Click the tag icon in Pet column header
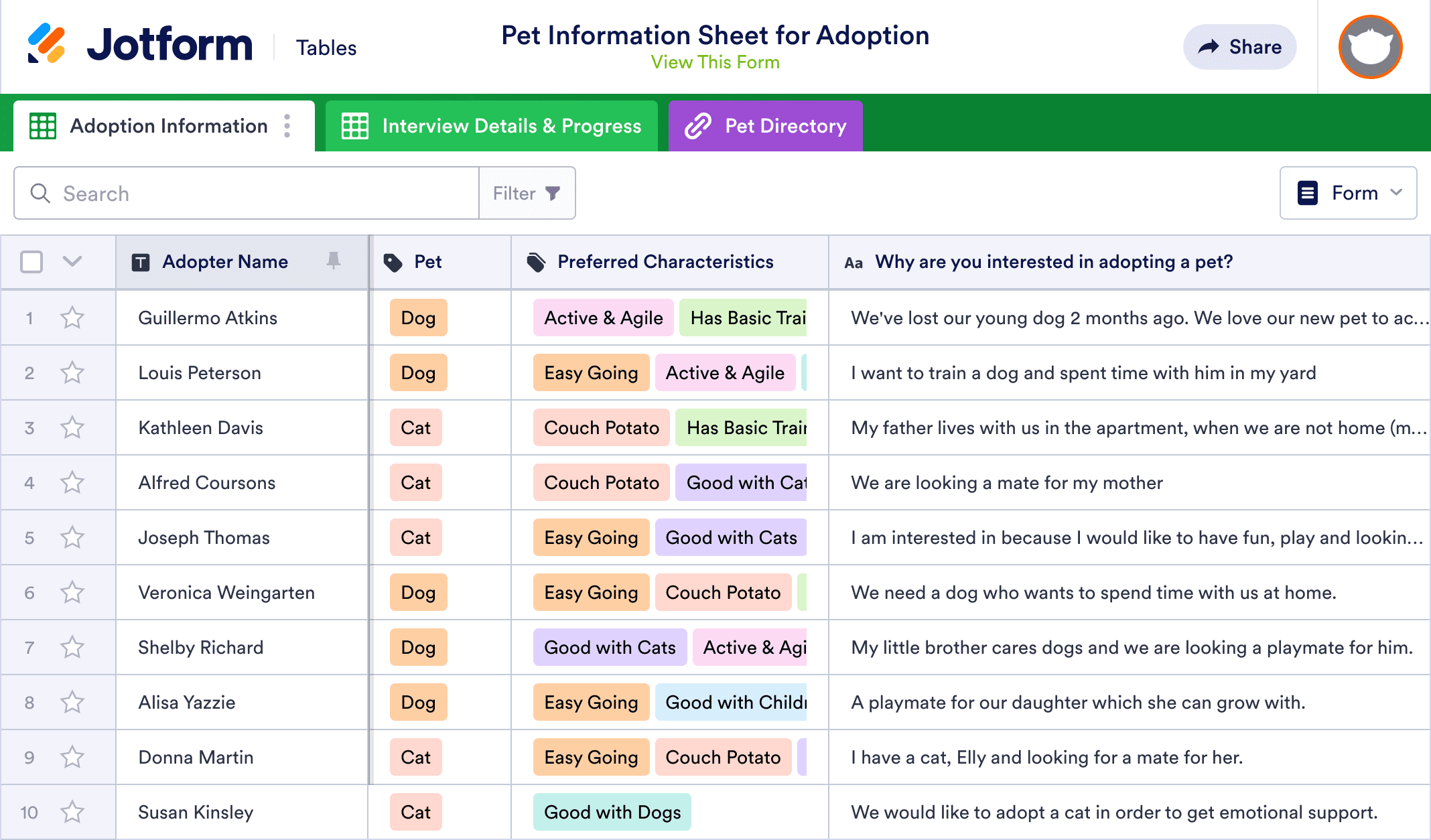 click(393, 262)
